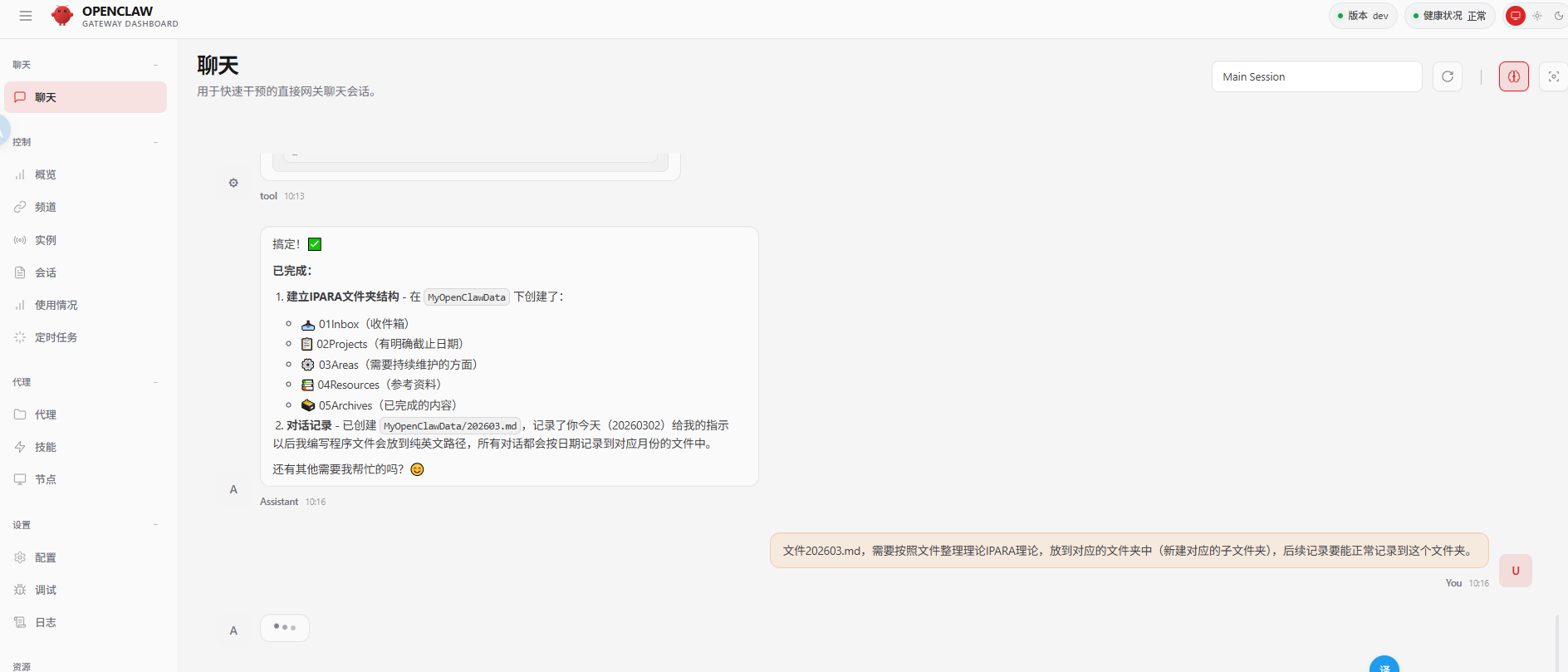
Task: Click the red OpenClaw logo
Action: tap(62, 16)
